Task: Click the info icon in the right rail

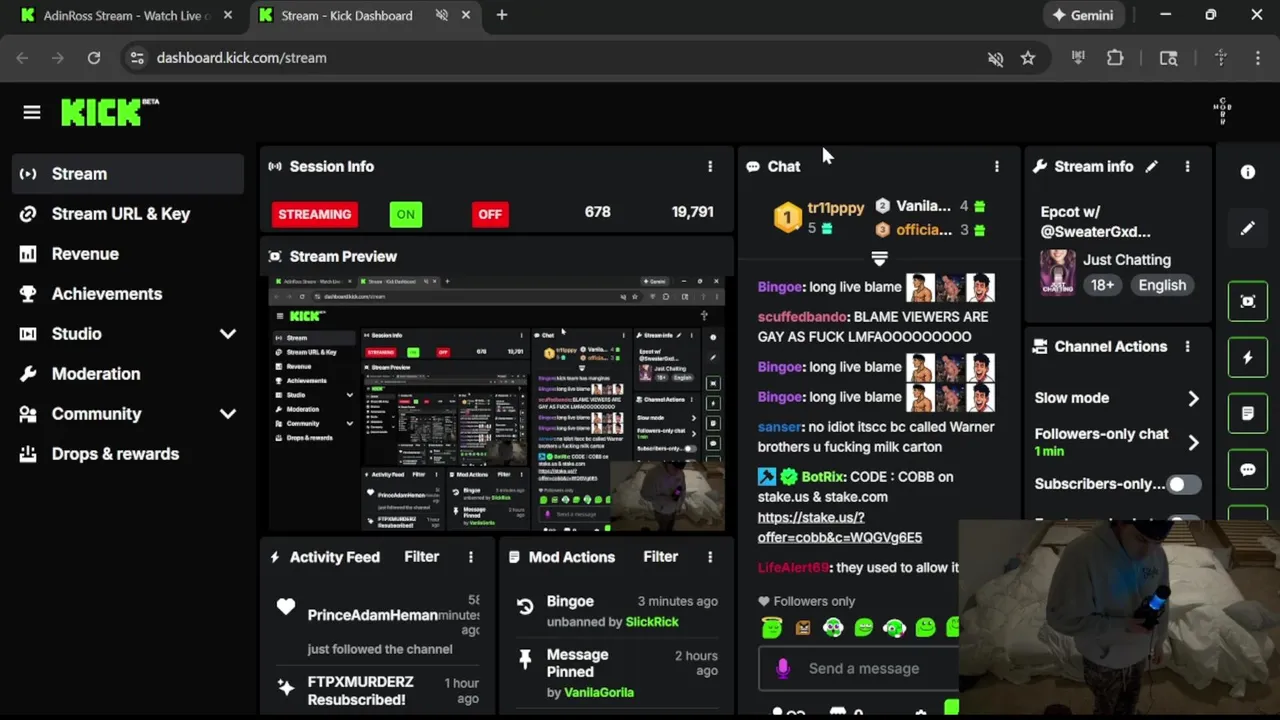Action: (1248, 172)
